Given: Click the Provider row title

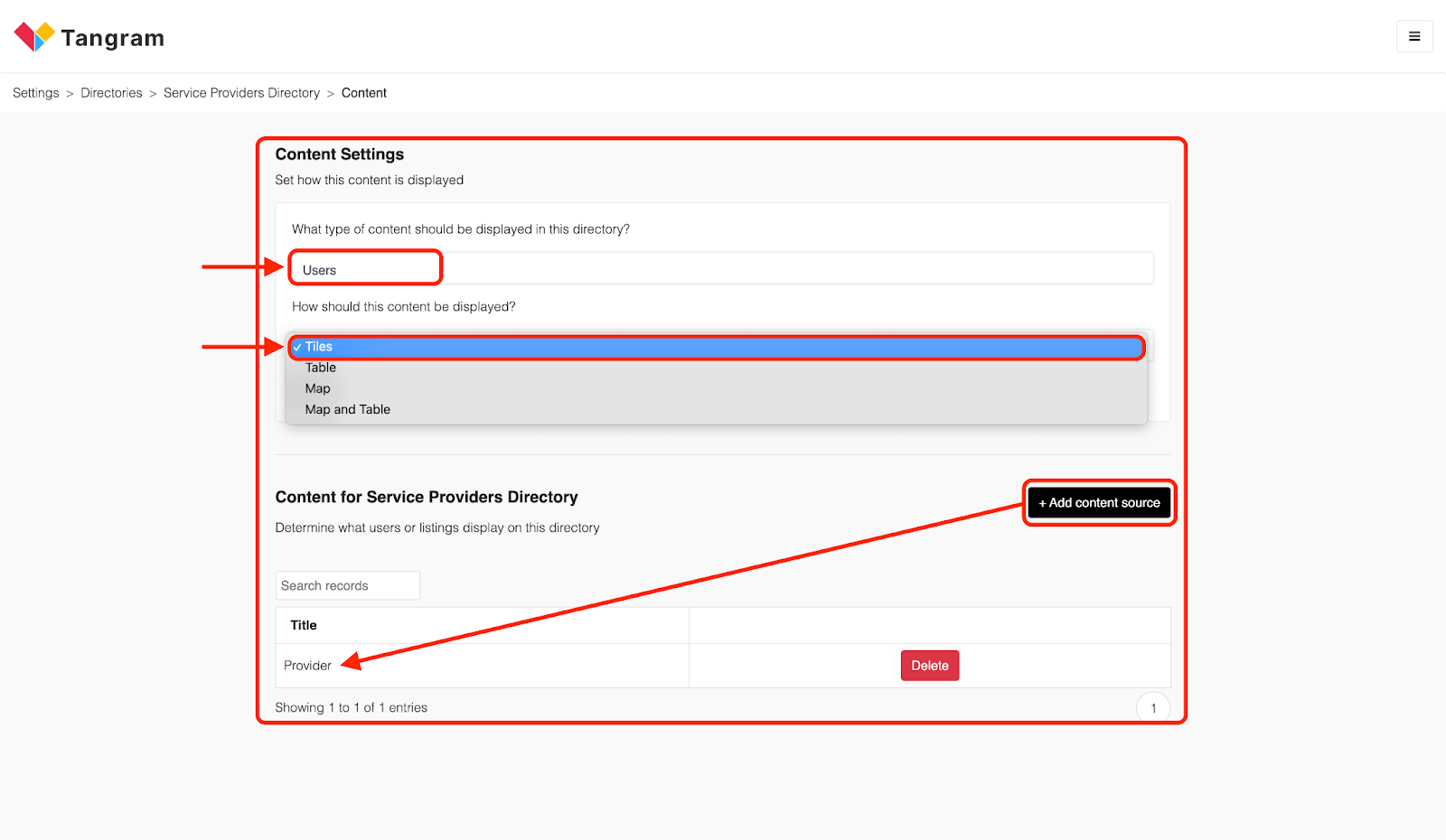Looking at the screenshot, I should click(307, 666).
